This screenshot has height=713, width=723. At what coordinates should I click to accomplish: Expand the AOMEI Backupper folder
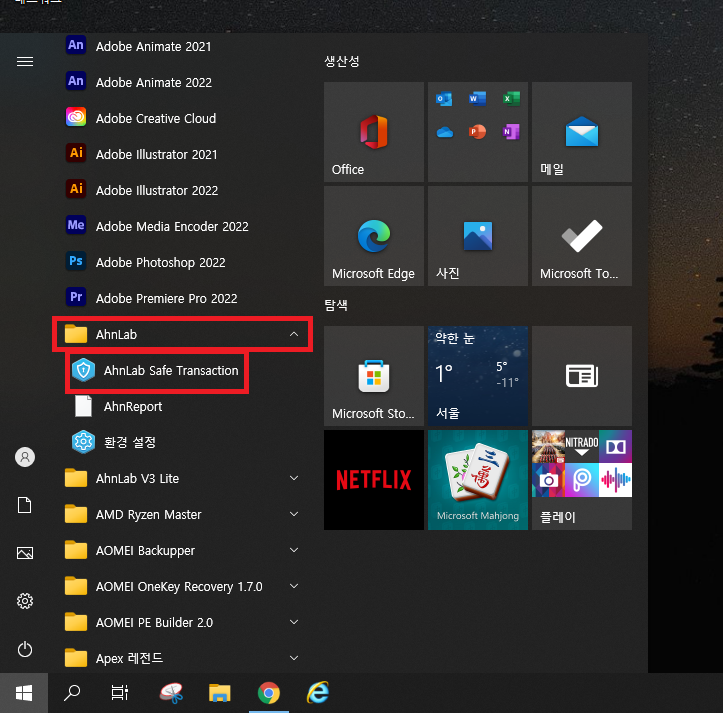click(182, 550)
